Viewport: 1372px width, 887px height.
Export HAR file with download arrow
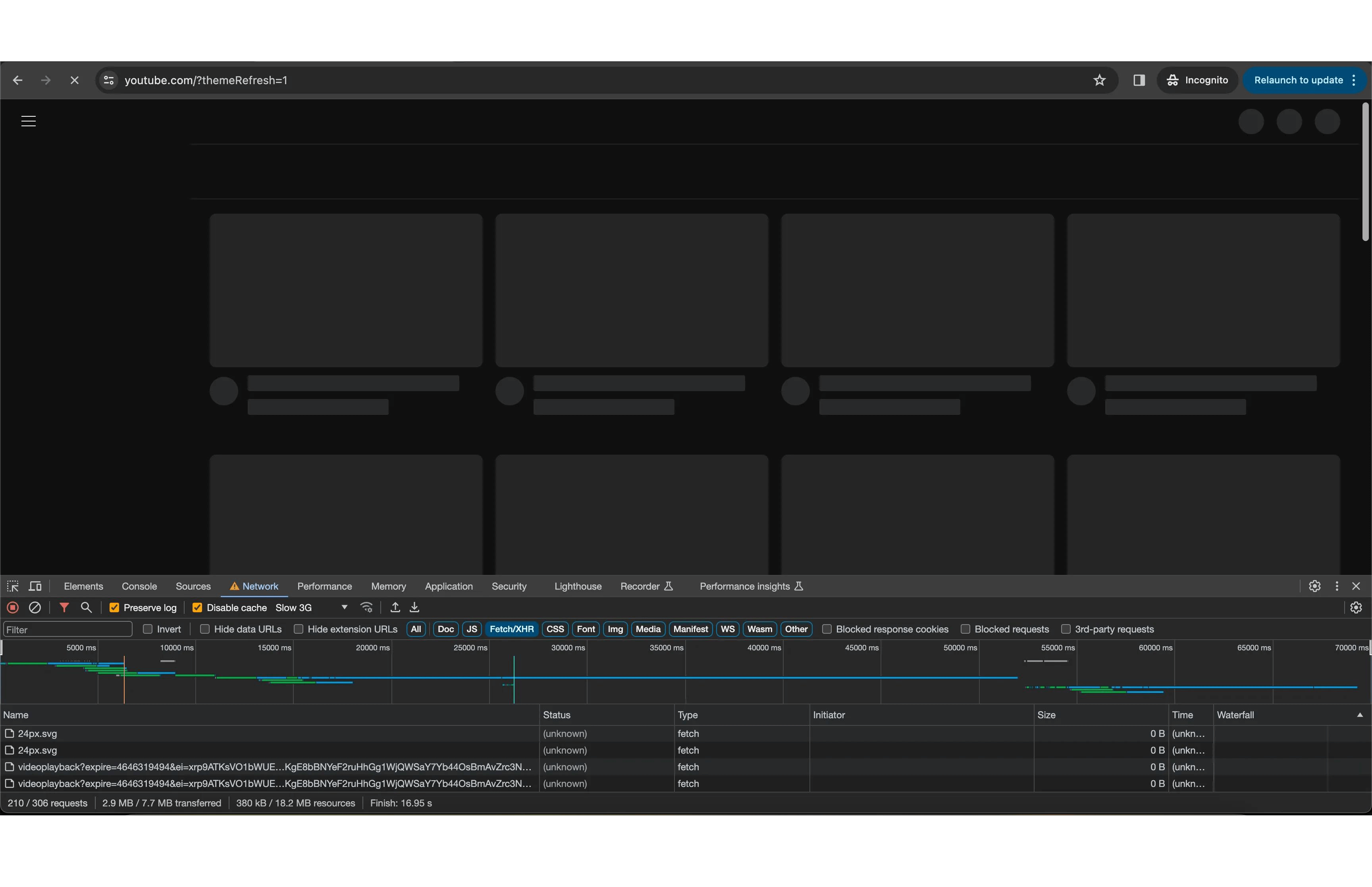414,607
